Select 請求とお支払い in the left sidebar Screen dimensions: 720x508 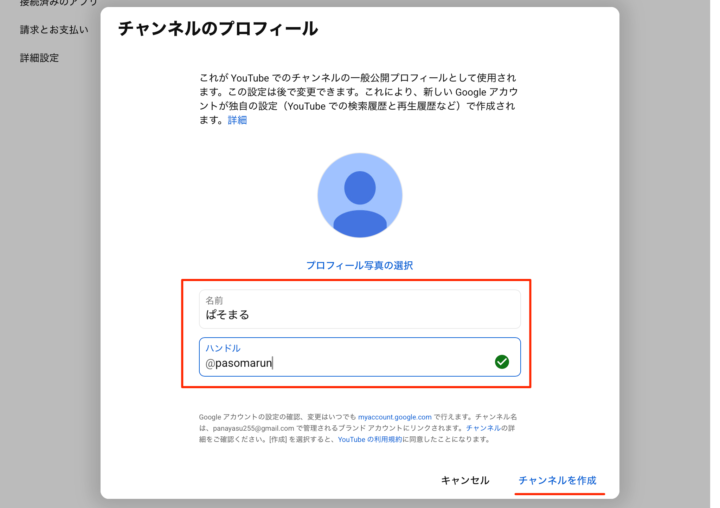[54, 29]
